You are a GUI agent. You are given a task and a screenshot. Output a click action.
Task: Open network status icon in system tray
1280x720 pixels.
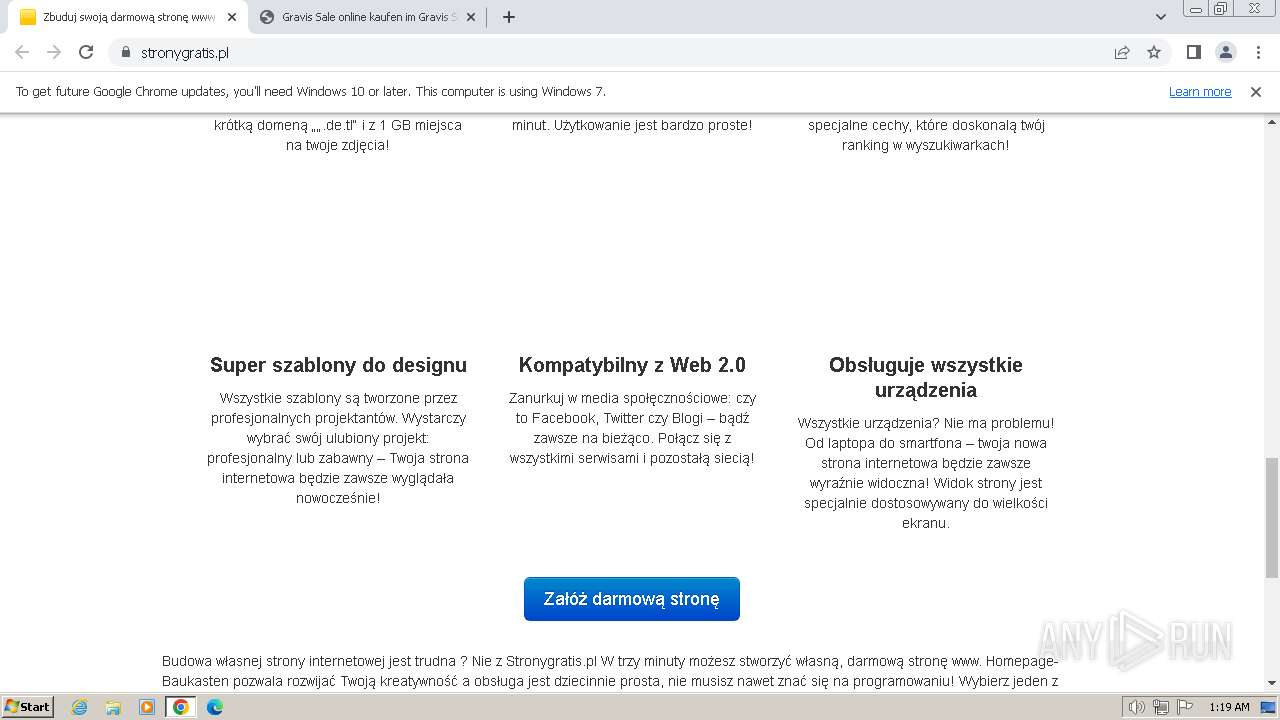pos(1161,707)
